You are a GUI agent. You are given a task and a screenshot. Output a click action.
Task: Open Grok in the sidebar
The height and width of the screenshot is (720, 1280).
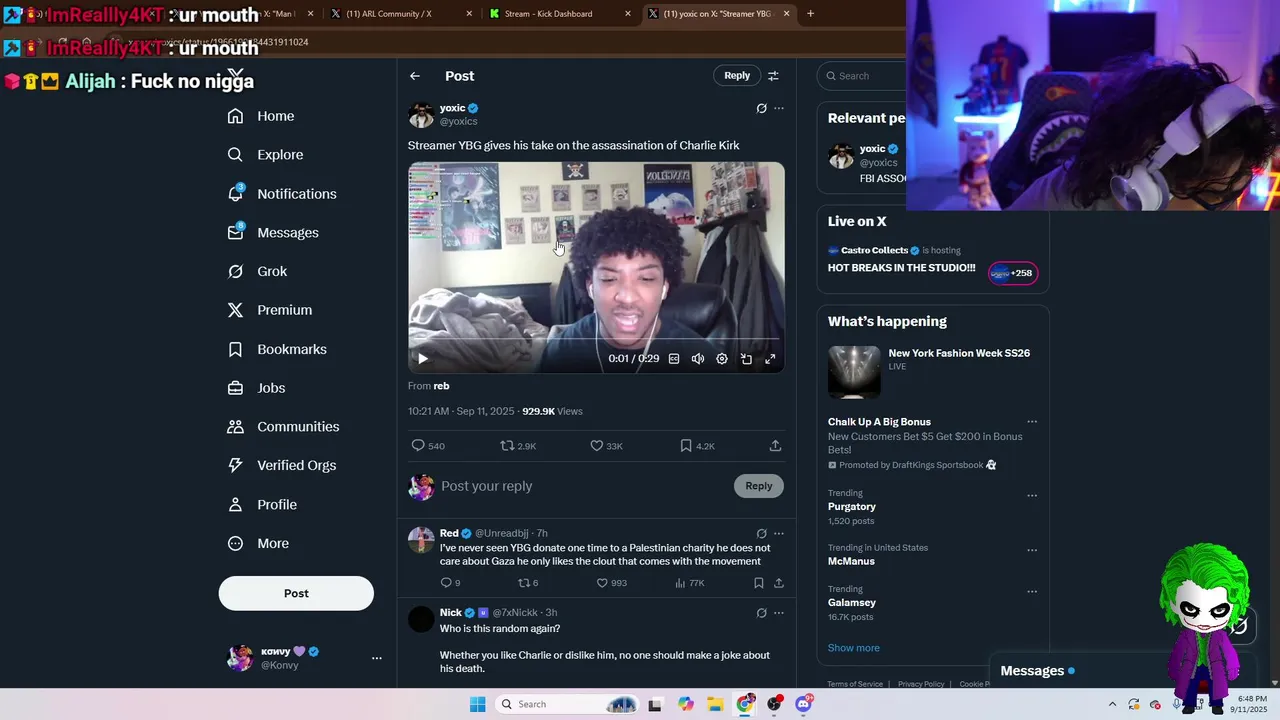257,272
